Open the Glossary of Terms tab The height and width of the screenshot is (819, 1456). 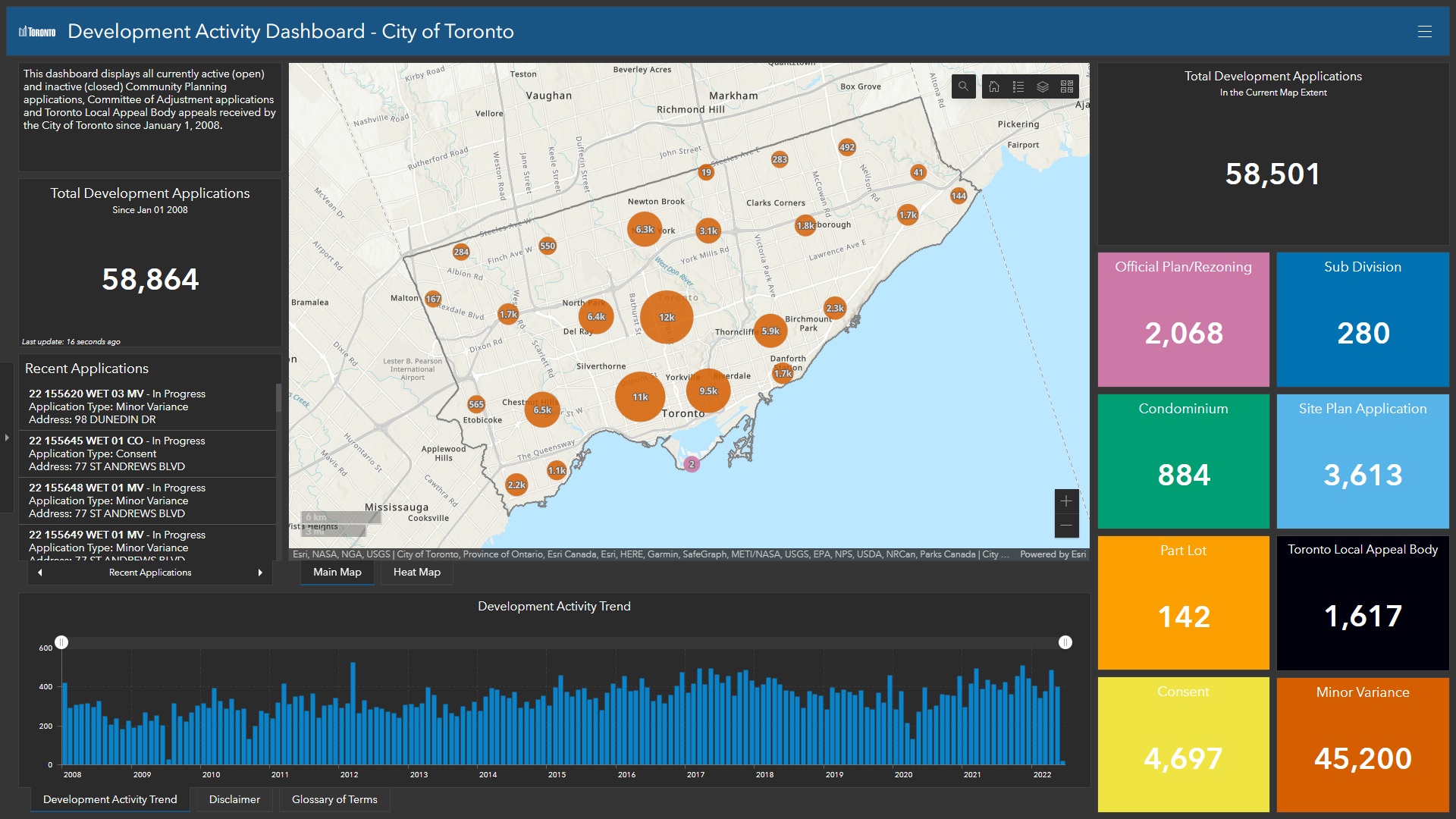click(x=334, y=799)
